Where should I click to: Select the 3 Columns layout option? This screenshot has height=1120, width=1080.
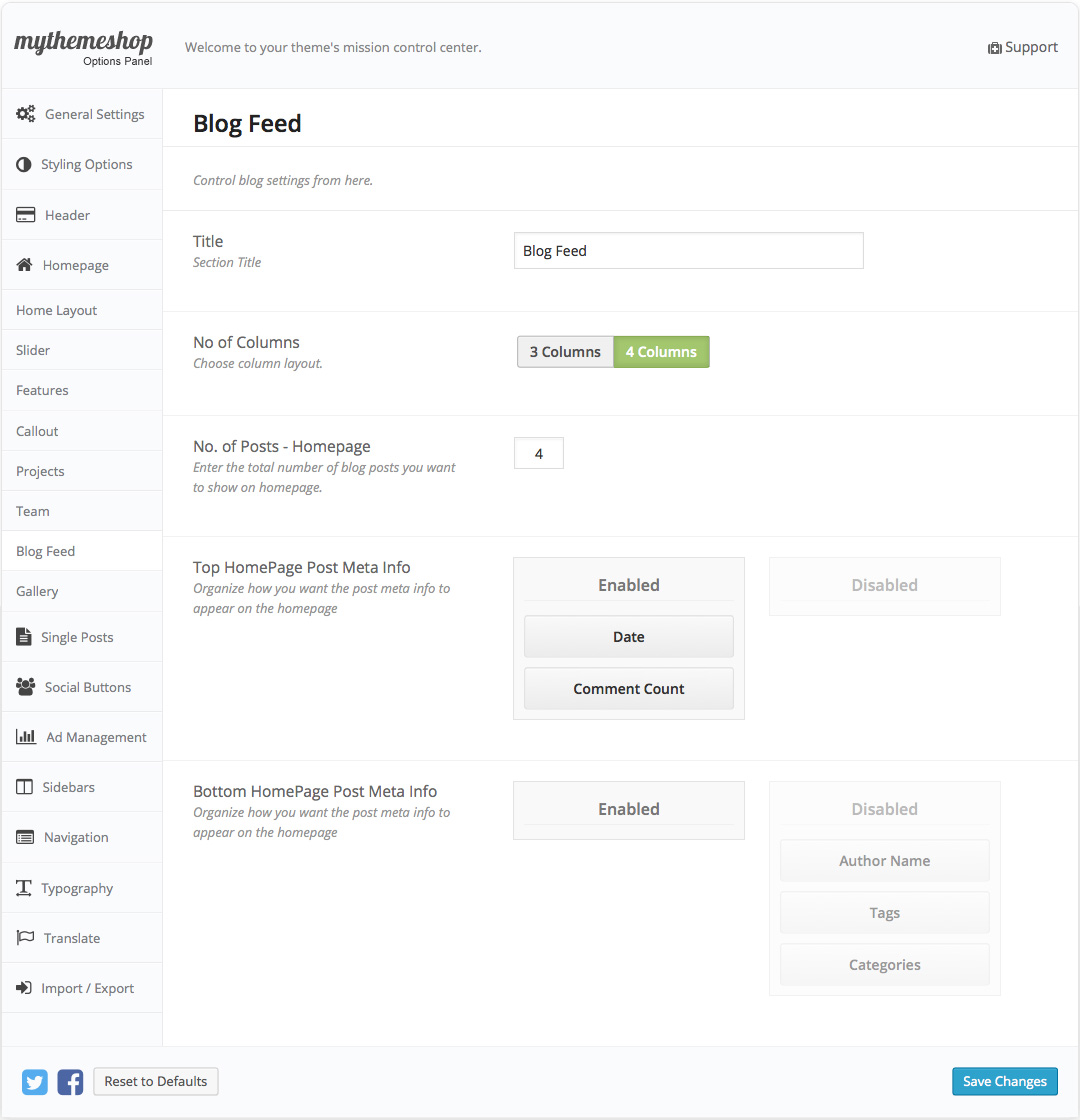(x=565, y=351)
